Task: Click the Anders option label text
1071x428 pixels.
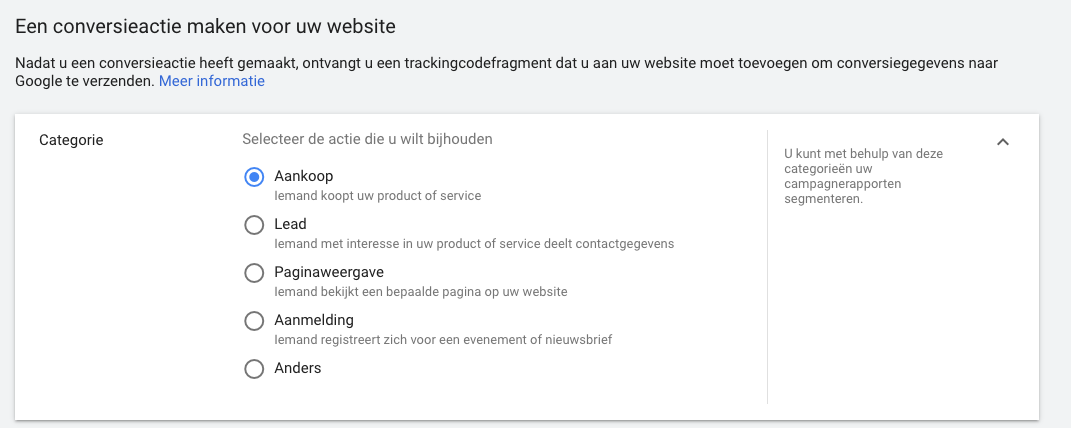Action: 298,368
